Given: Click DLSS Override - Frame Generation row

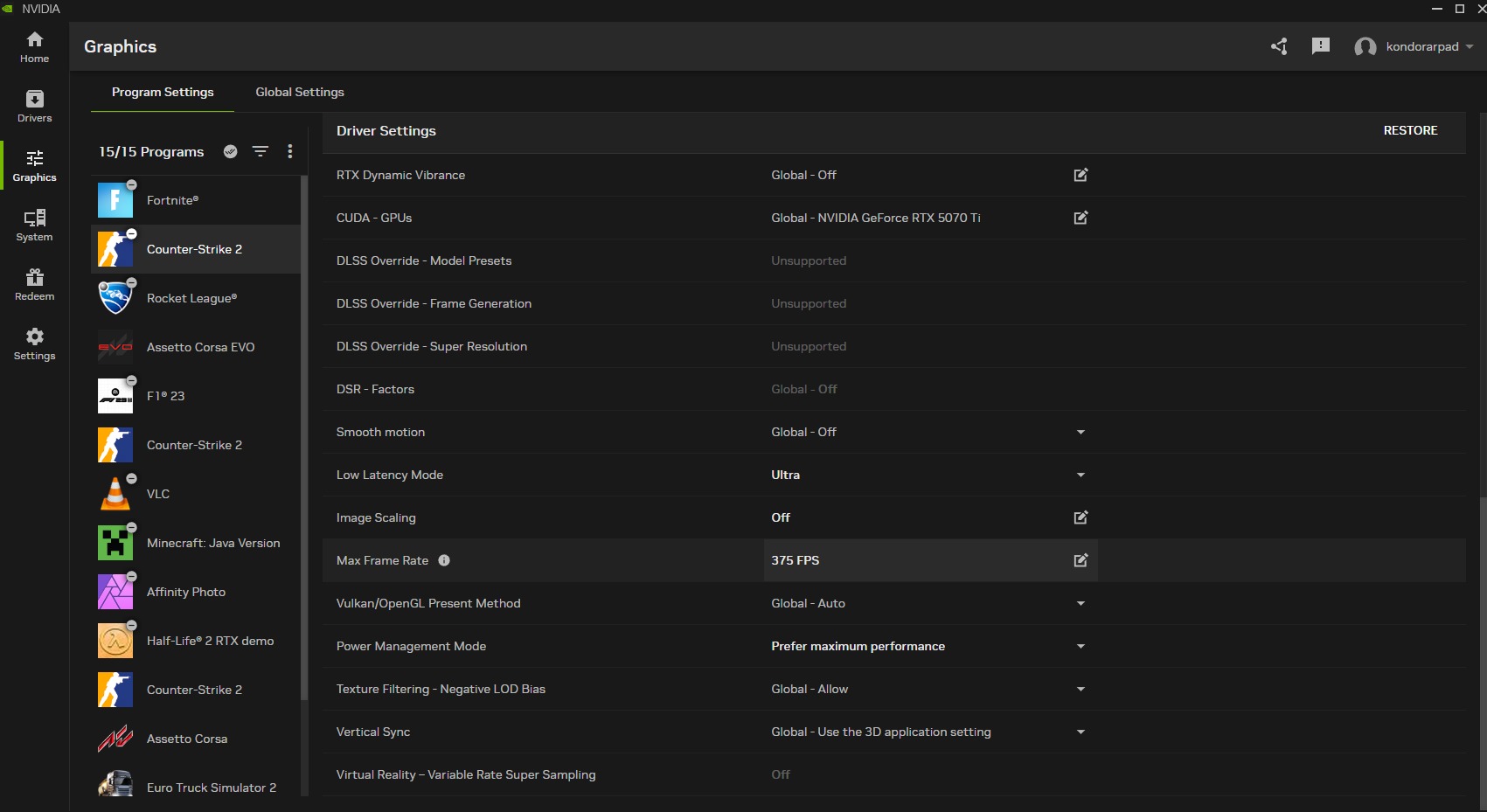Looking at the screenshot, I should pos(893,303).
